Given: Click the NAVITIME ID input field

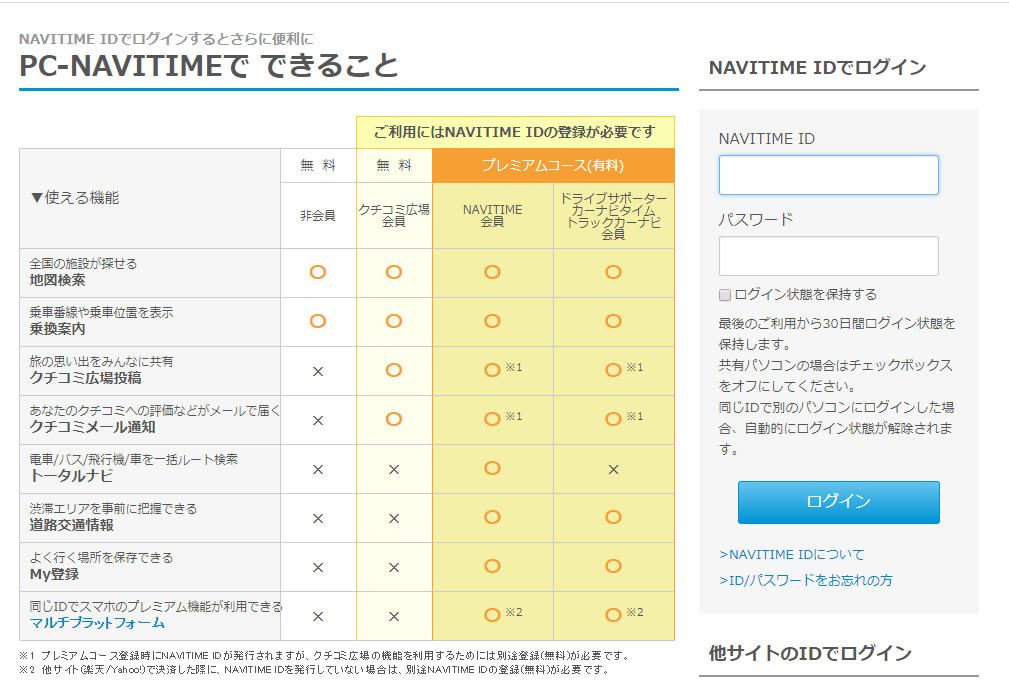Looking at the screenshot, I should coord(828,175).
